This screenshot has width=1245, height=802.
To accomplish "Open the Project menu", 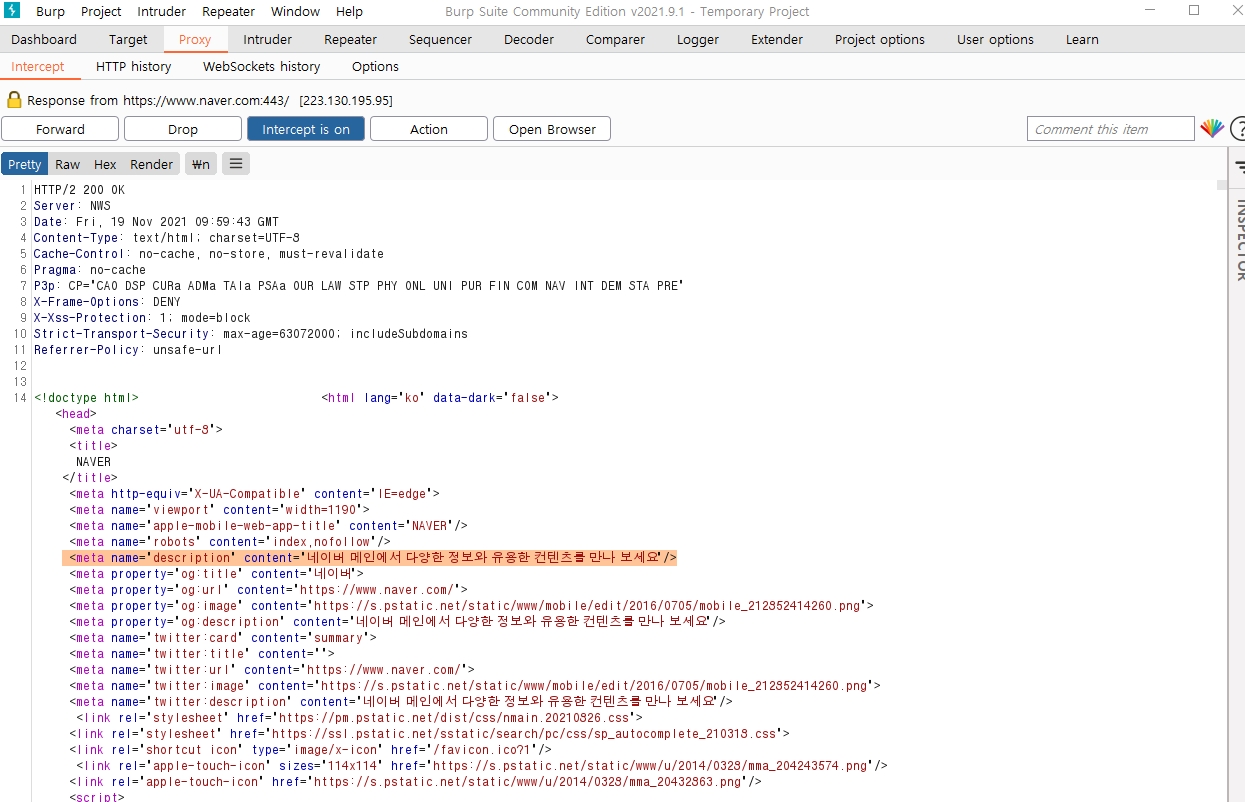I will (x=101, y=11).
